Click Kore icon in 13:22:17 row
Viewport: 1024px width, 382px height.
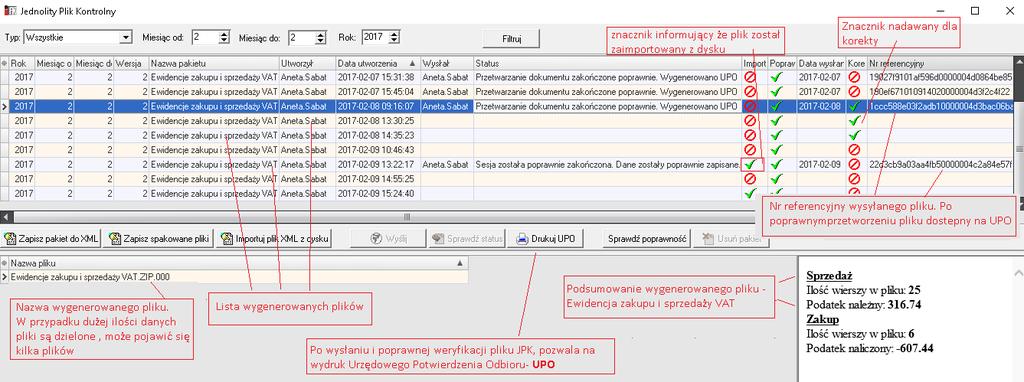pos(854,165)
